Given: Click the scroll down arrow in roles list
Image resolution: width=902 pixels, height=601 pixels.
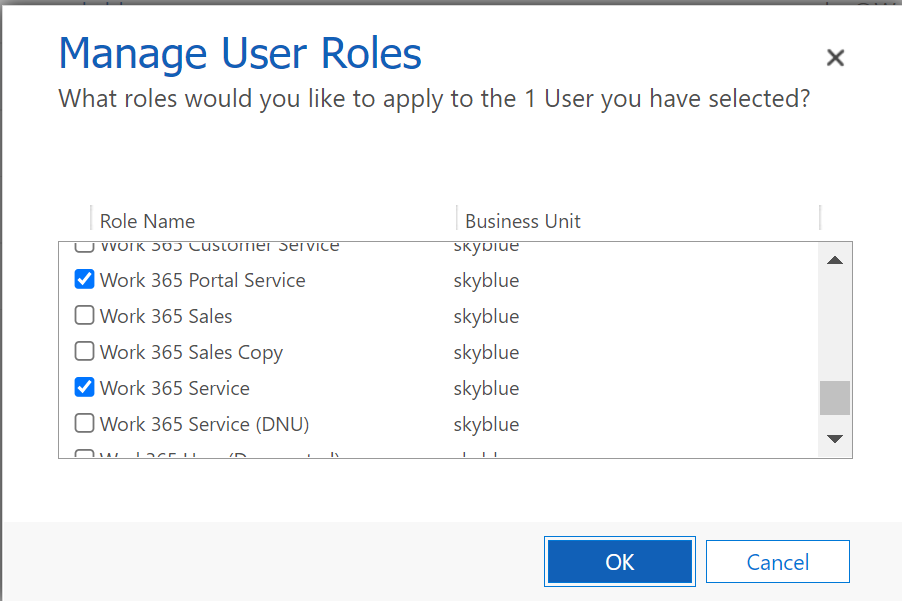Looking at the screenshot, I should (x=835, y=439).
